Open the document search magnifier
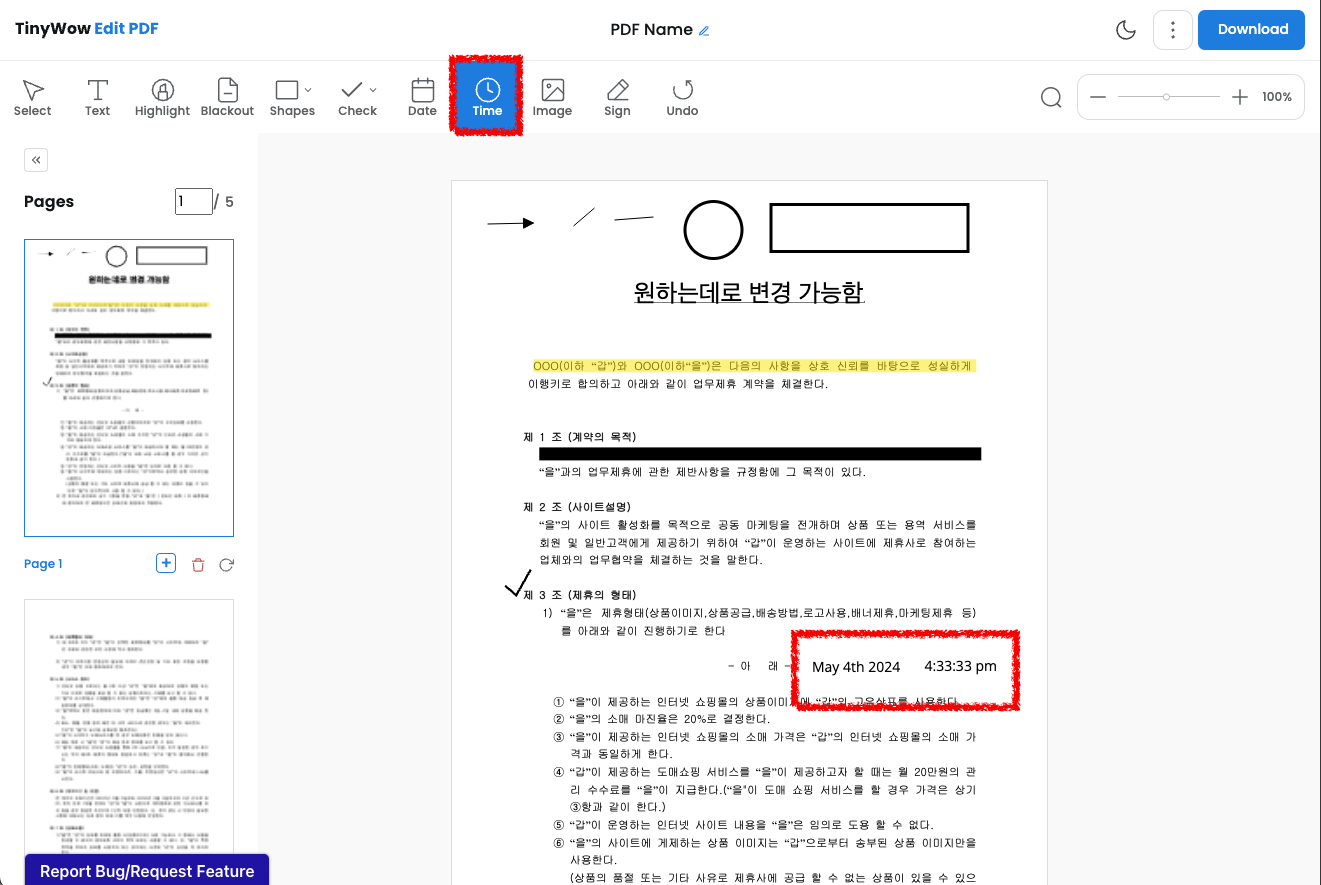 pyautogui.click(x=1050, y=97)
